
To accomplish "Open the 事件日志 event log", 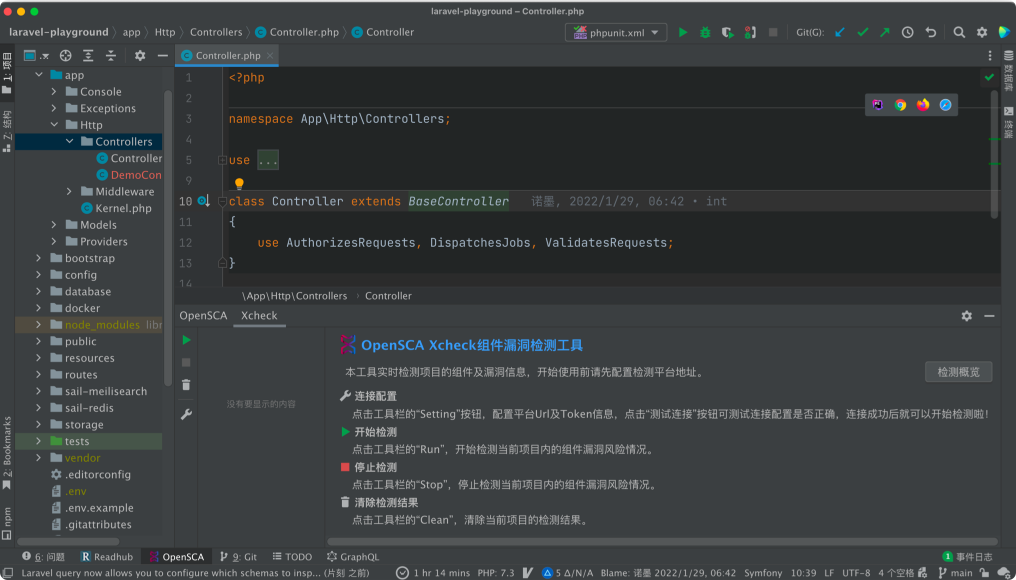I will tap(967, 557).
